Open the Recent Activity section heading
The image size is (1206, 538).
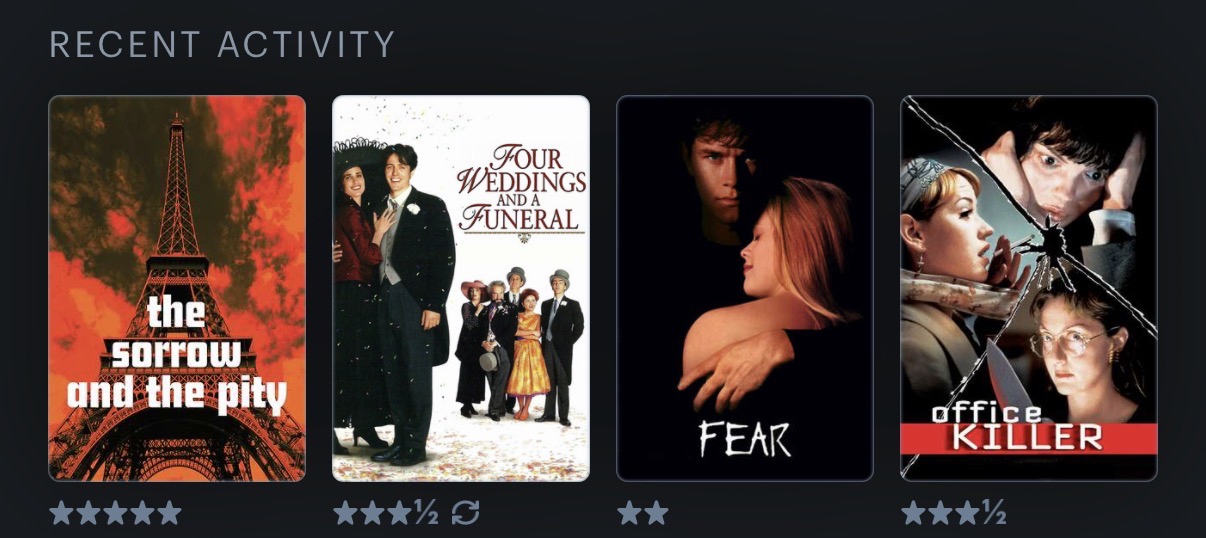click(x=222, y=44)
